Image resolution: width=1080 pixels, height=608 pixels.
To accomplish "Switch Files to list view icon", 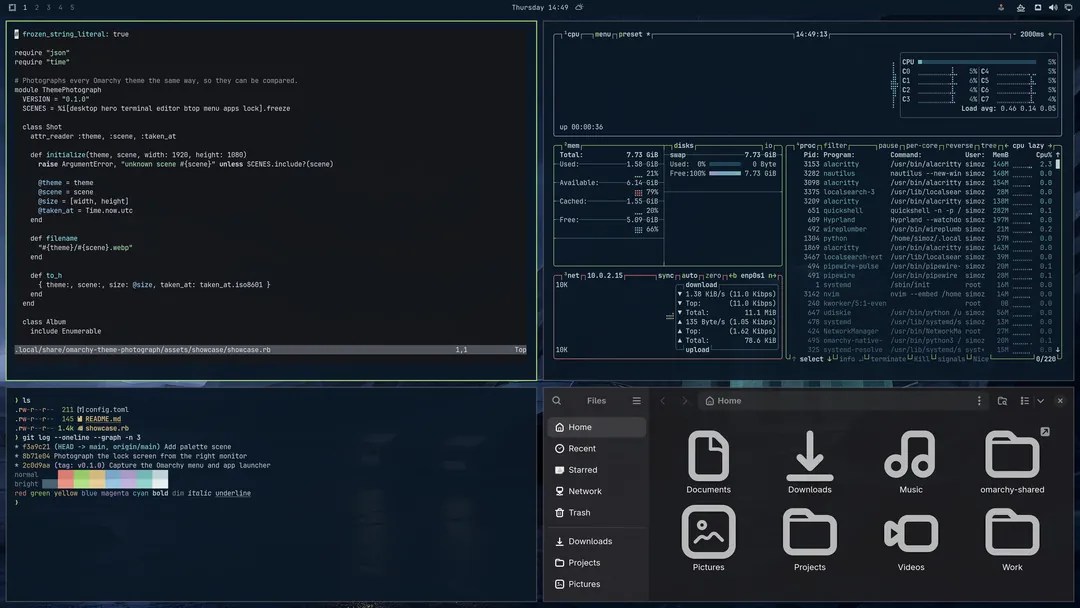I will coord(1025,401).
